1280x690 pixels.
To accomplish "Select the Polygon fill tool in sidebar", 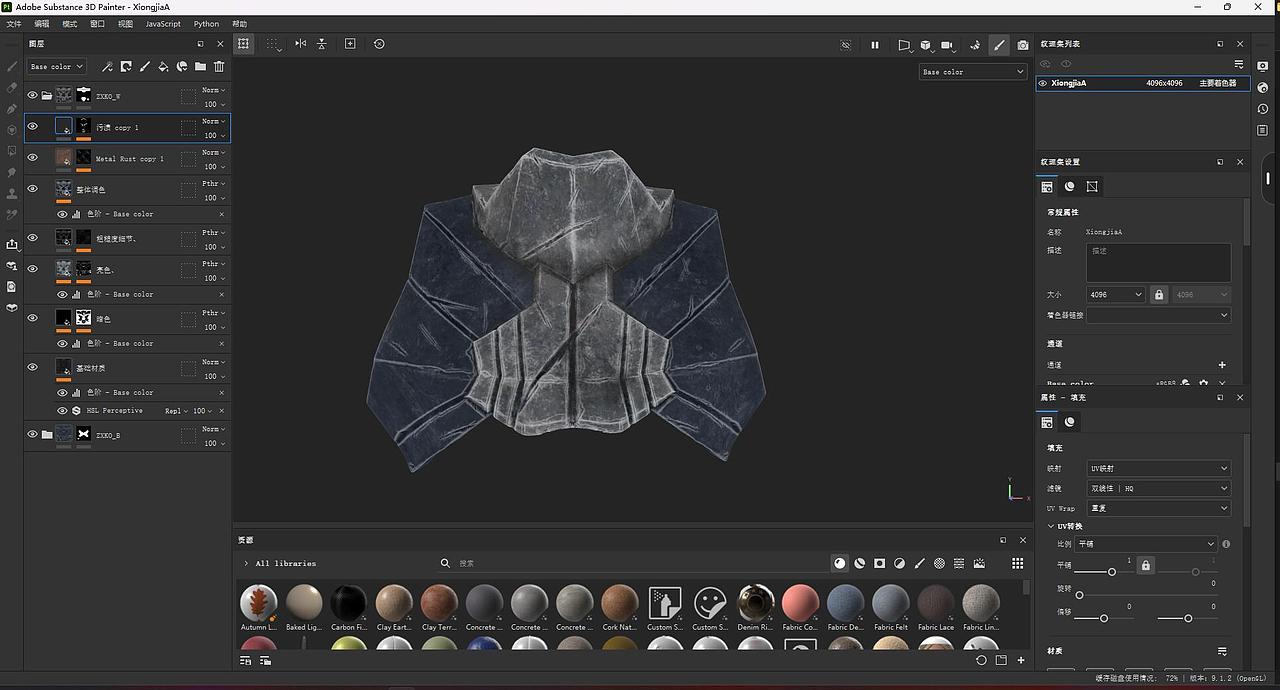I will point(12,151).
